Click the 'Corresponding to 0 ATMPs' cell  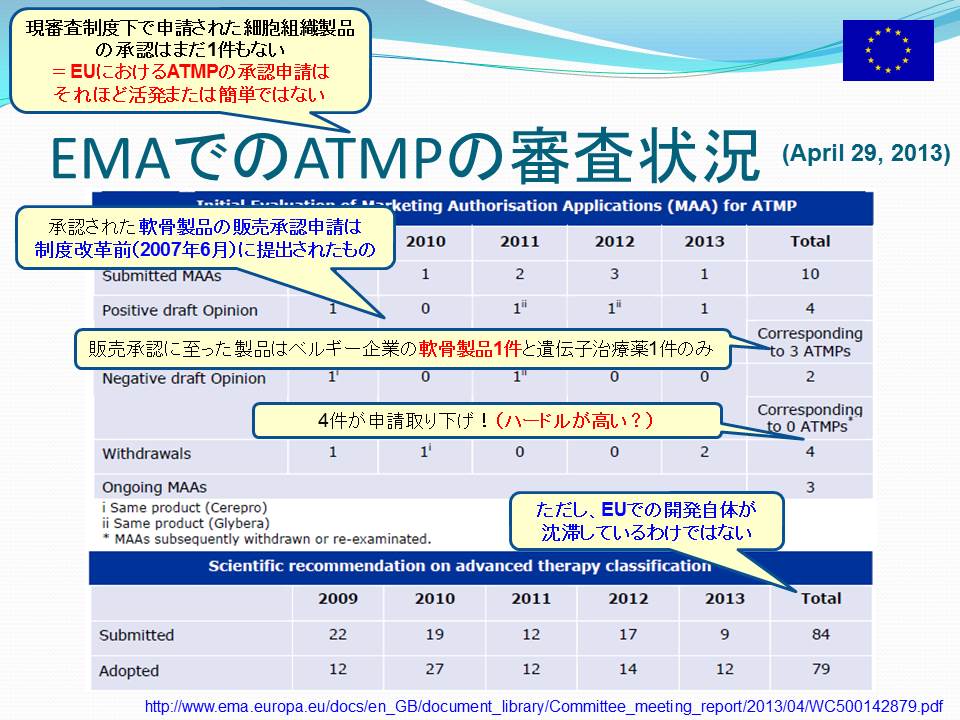click(809, 418)
